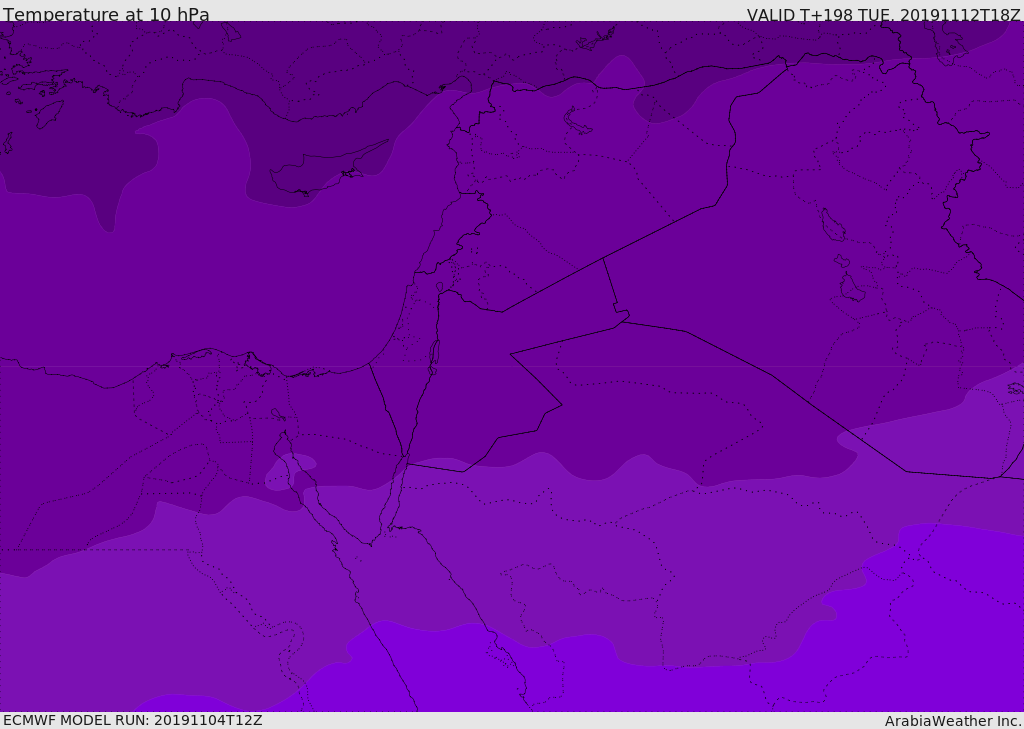The height and width of the screenshot is (729, 1024).
Task: Click the 'ArabiaWeather Inc.' credit text
Action: [x=952, y=721]
